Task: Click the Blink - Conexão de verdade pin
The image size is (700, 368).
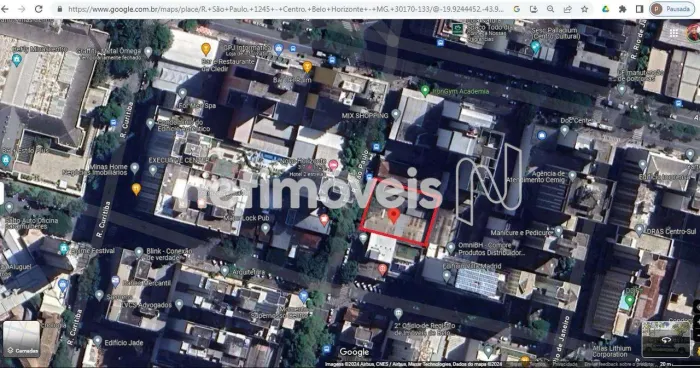Action: pos(139,253)
